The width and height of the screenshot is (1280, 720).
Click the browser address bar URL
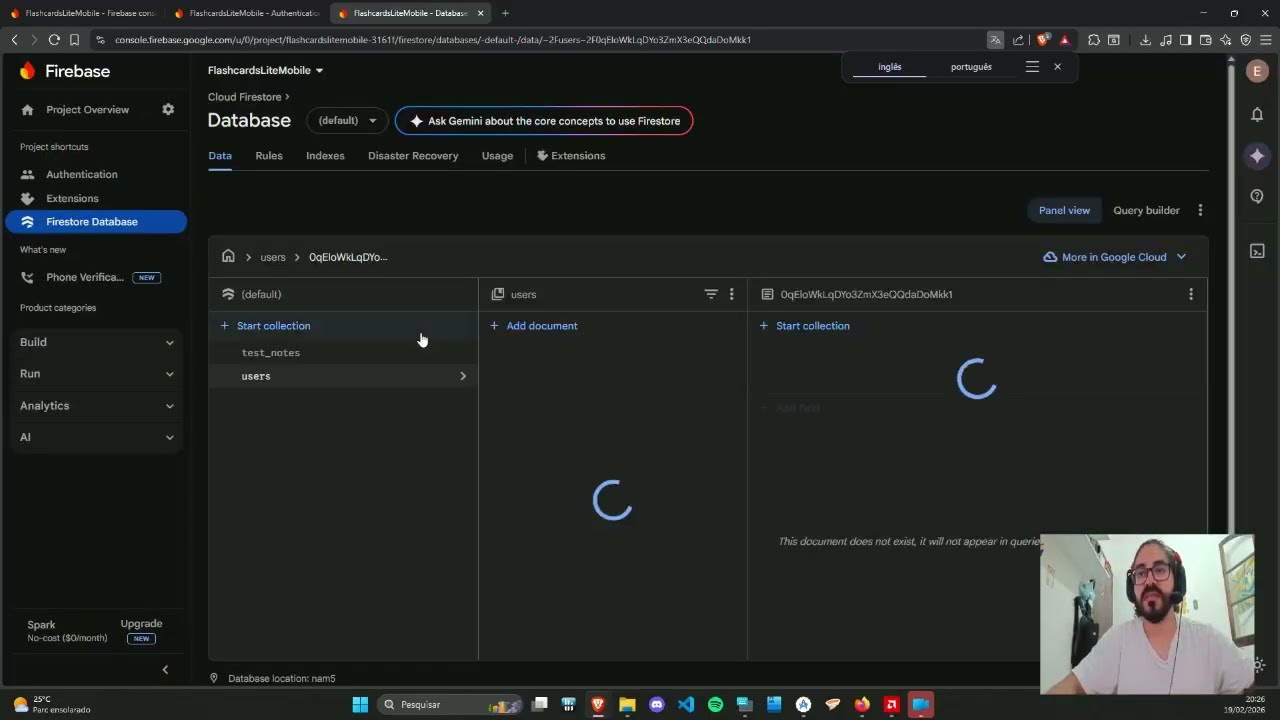[433, 40]
